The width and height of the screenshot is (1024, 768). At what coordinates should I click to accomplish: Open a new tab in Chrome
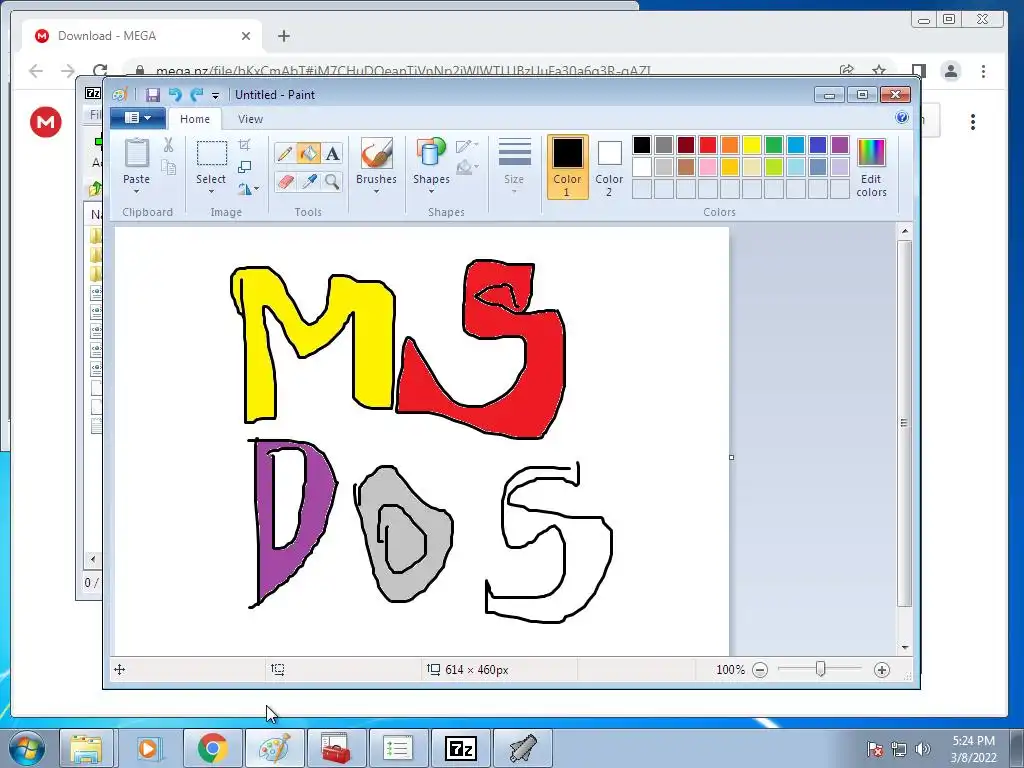pos(283,36)
